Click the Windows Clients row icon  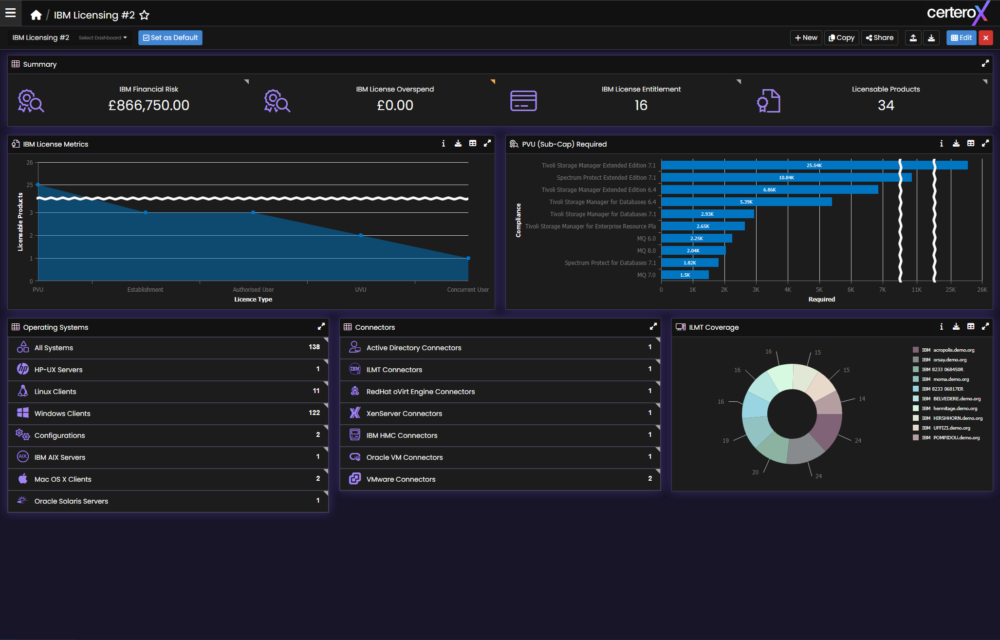click(x=23, y=413)
